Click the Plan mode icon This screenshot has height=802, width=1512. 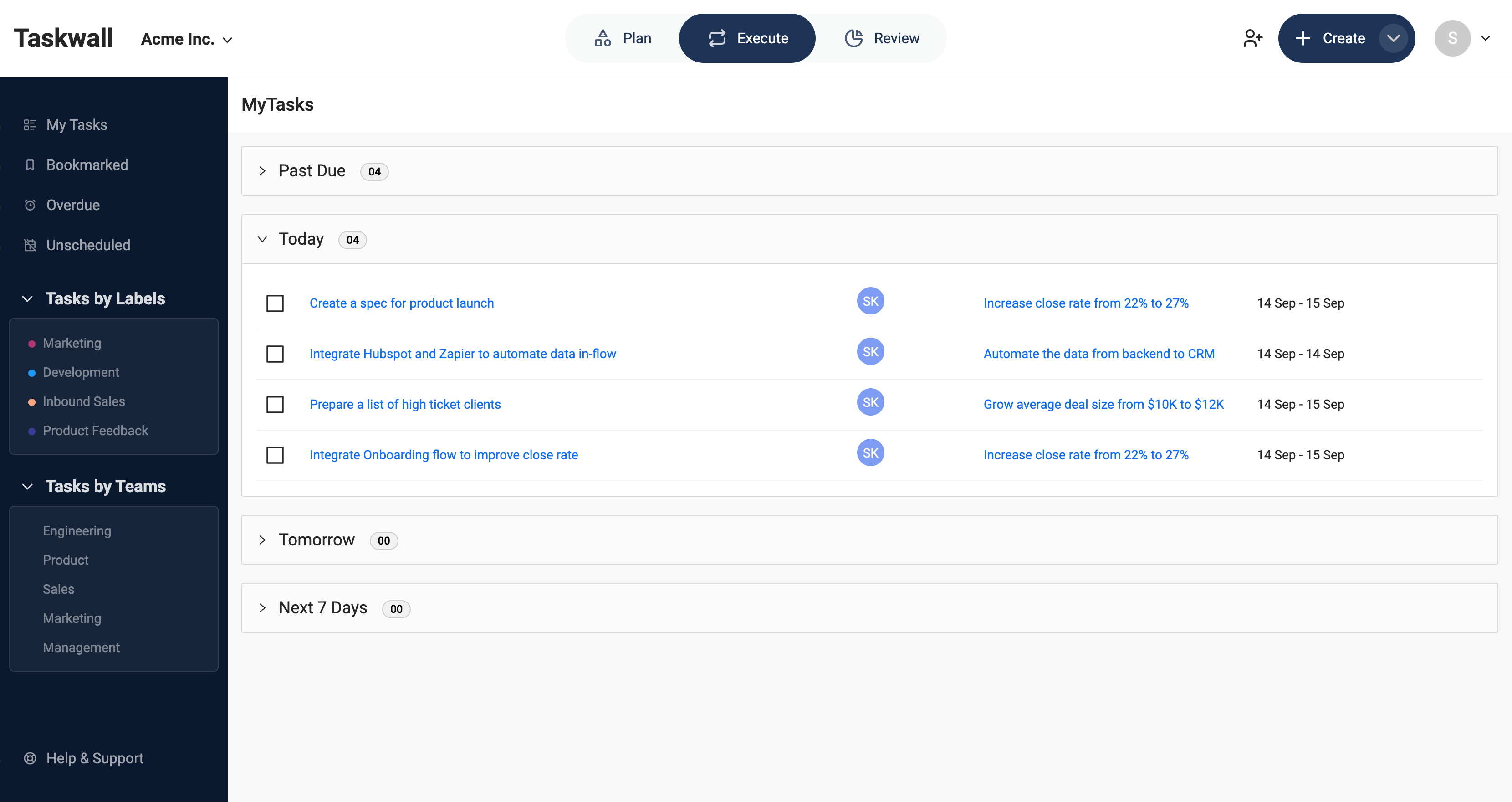(602, 37)
